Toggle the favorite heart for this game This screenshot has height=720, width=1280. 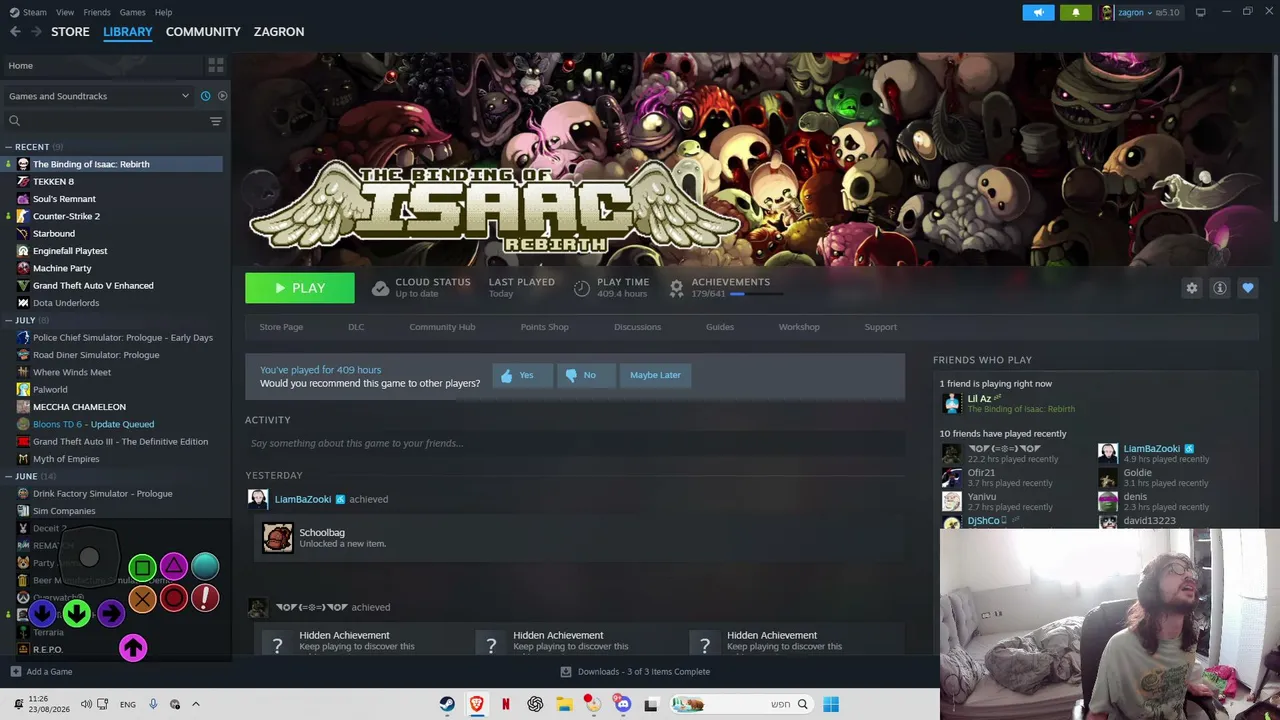click(x=1247, y=288)
